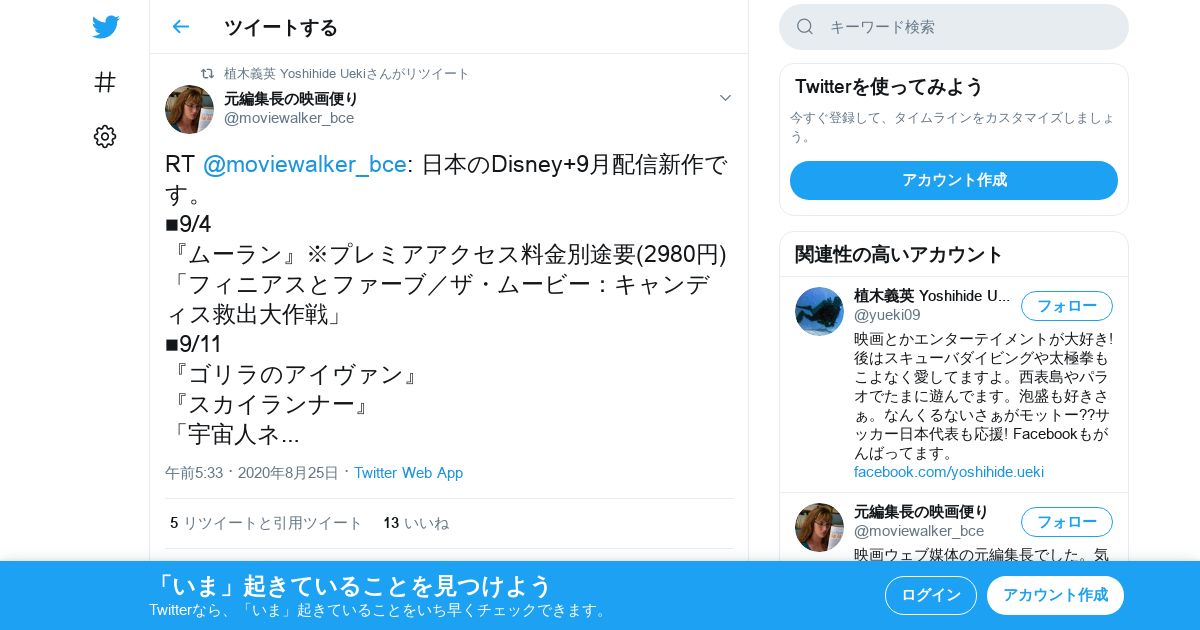Screen dimensions: 1200x630
Task: Click the Twitter bird logo
Action: click(x=105, y=27)
